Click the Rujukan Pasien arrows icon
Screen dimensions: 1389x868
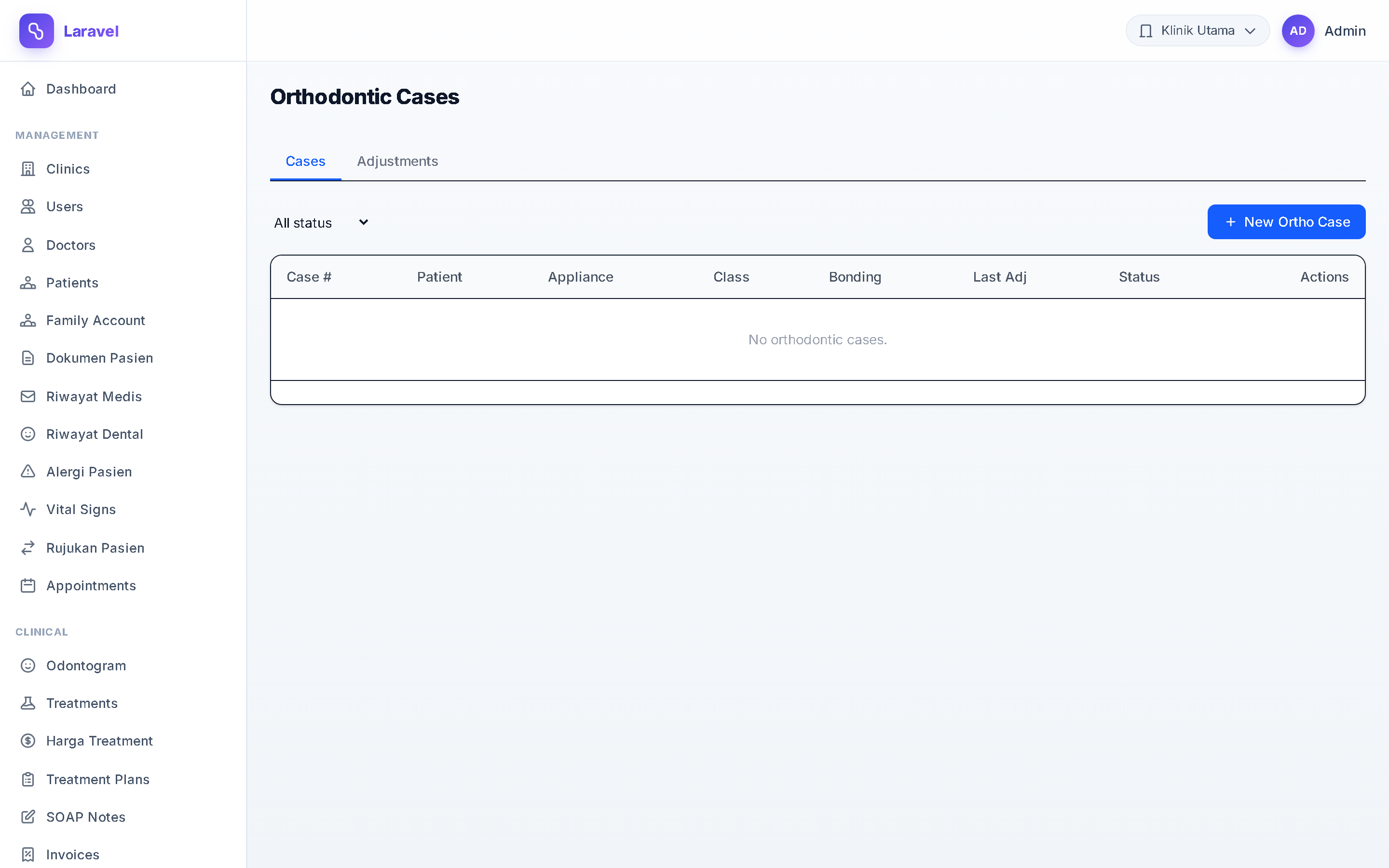pos(28,548)
